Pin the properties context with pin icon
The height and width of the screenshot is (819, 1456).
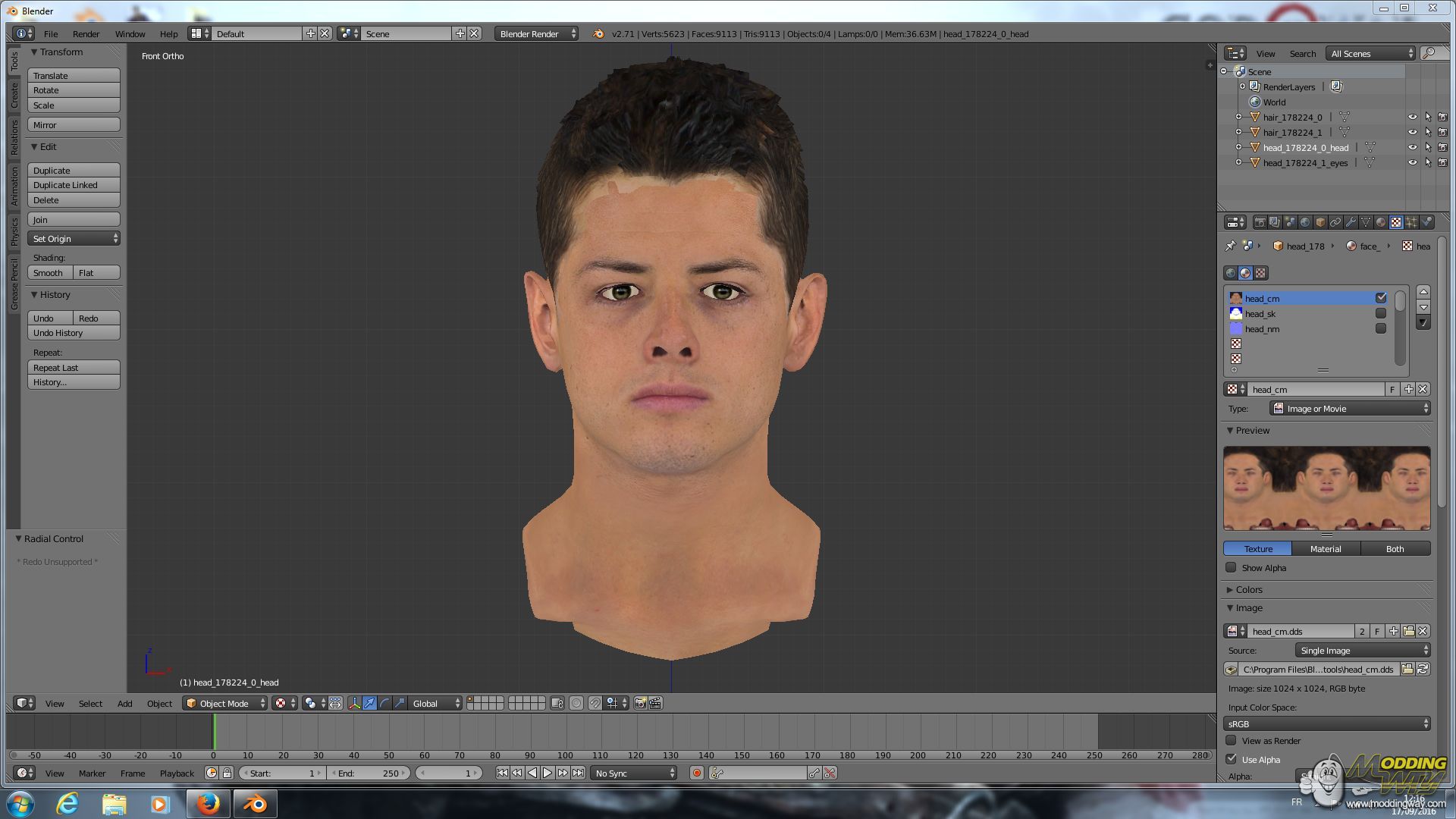(1230, 246)
